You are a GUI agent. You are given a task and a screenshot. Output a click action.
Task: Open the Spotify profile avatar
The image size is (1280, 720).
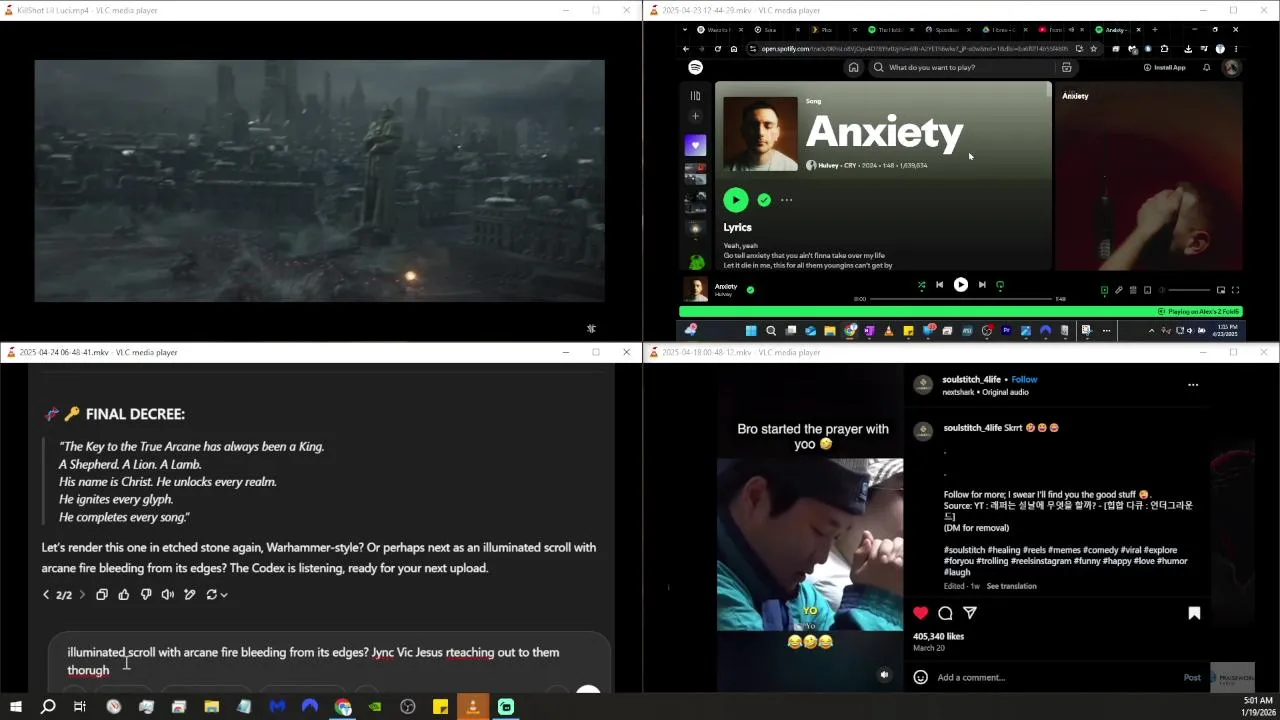[1231, 67]
